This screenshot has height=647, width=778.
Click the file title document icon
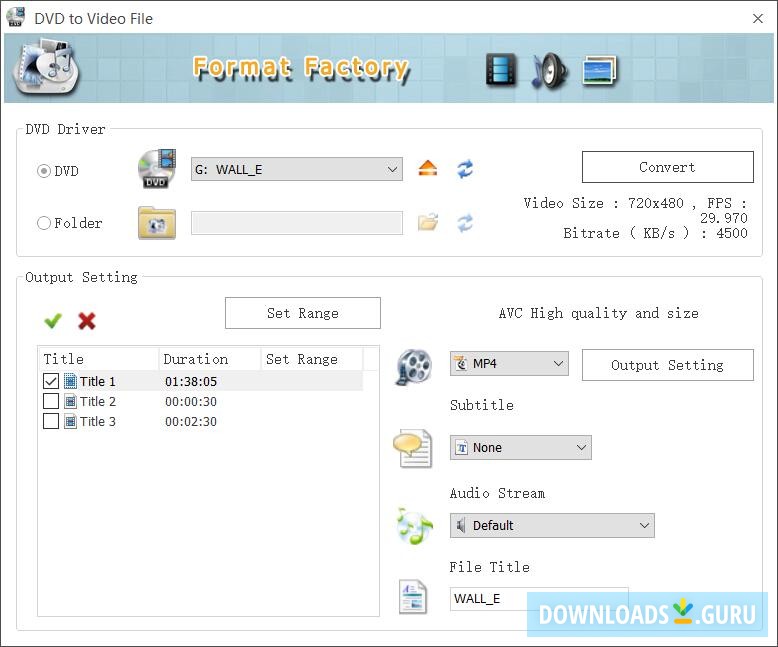[x=413, y=596]
